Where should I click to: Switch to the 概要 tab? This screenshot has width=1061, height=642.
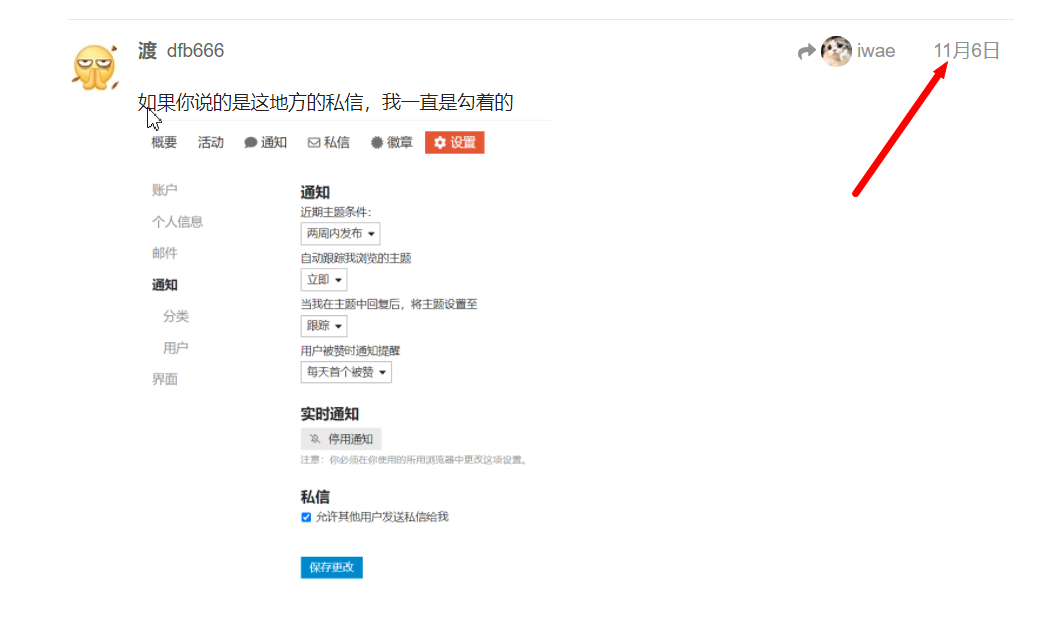164,142
